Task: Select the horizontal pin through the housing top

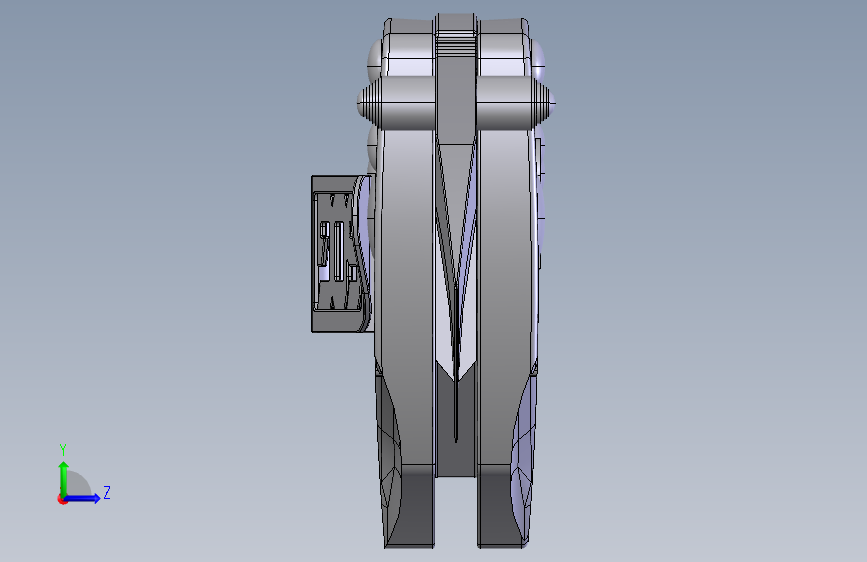Action: pyautogui.click(x=456, y=103)
